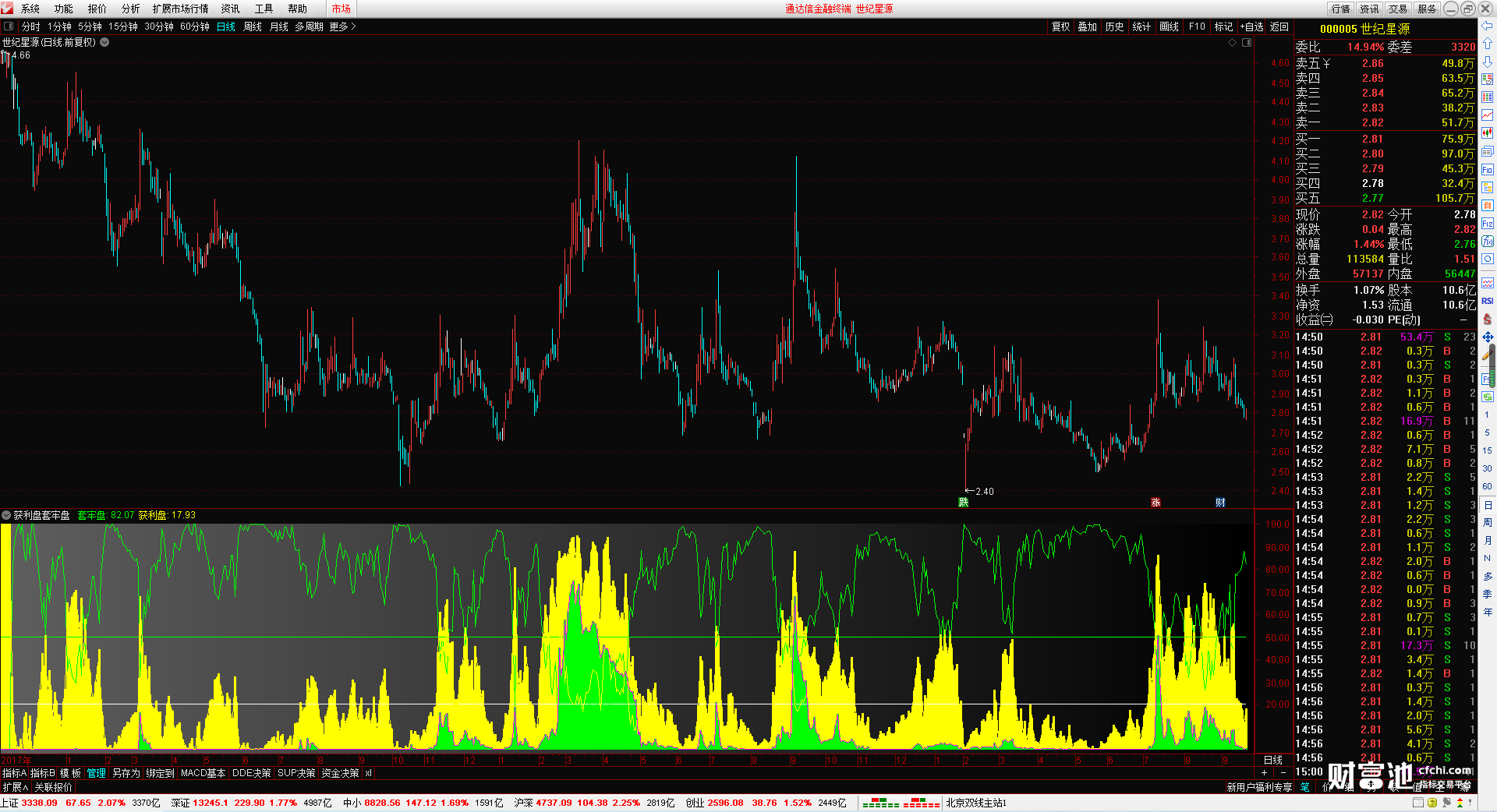Click the 北京双线主站1 server status text

[x=976, y=803]
